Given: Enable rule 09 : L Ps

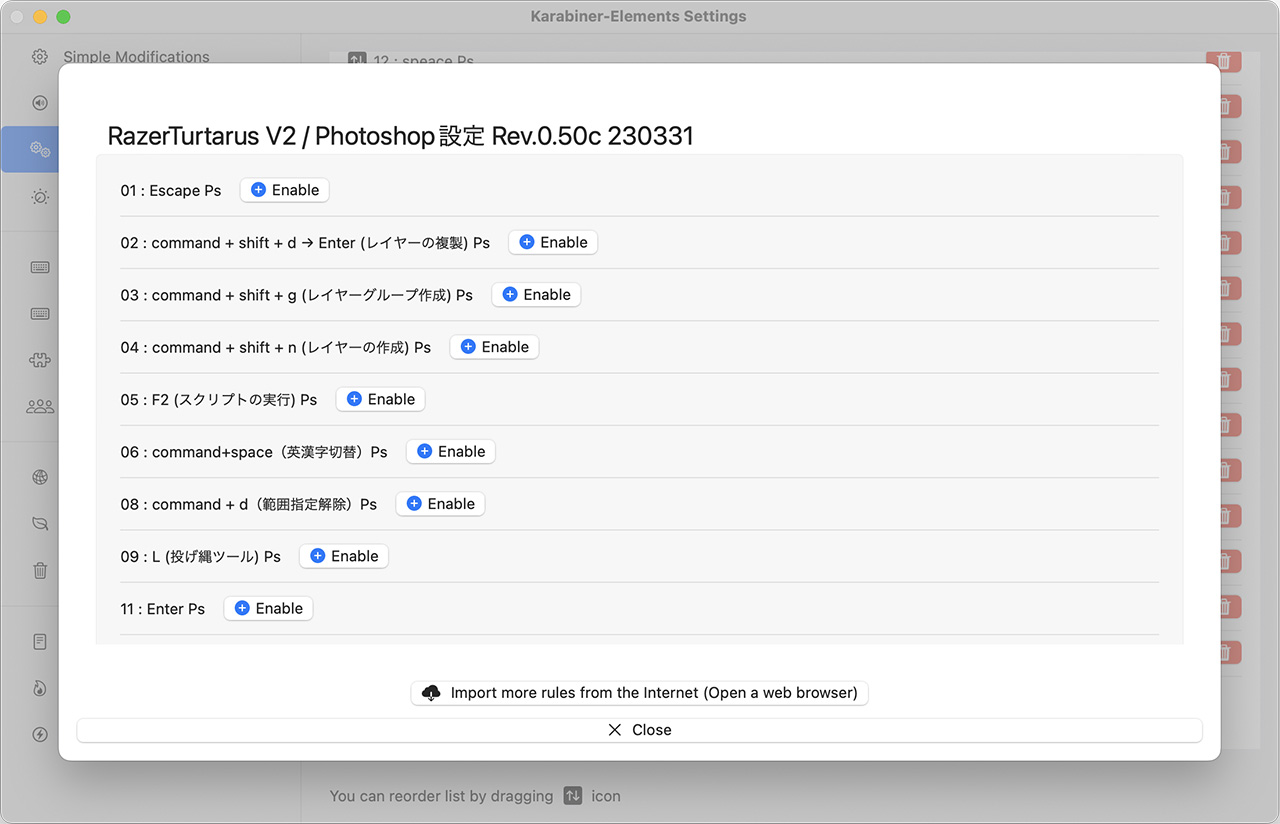Looking at the screenshot, I should [x=344, y=556].
